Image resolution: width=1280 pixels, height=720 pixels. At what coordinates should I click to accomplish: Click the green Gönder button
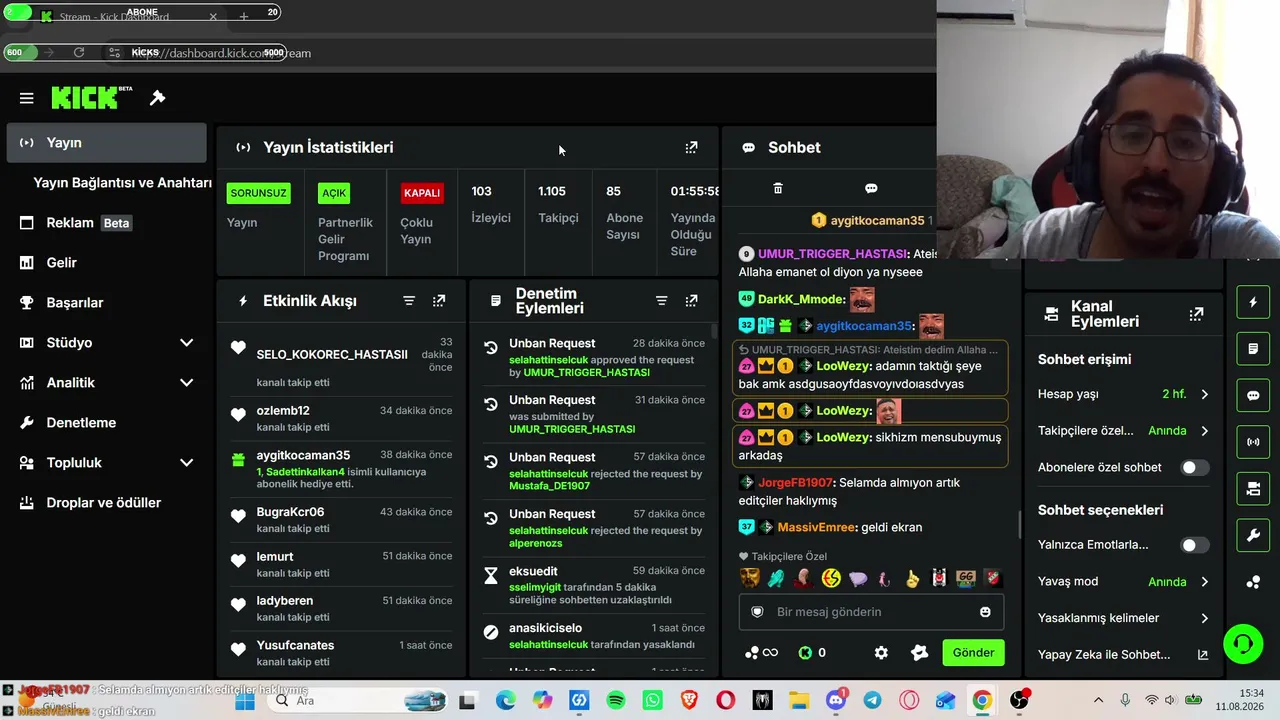tap(973, 653)
